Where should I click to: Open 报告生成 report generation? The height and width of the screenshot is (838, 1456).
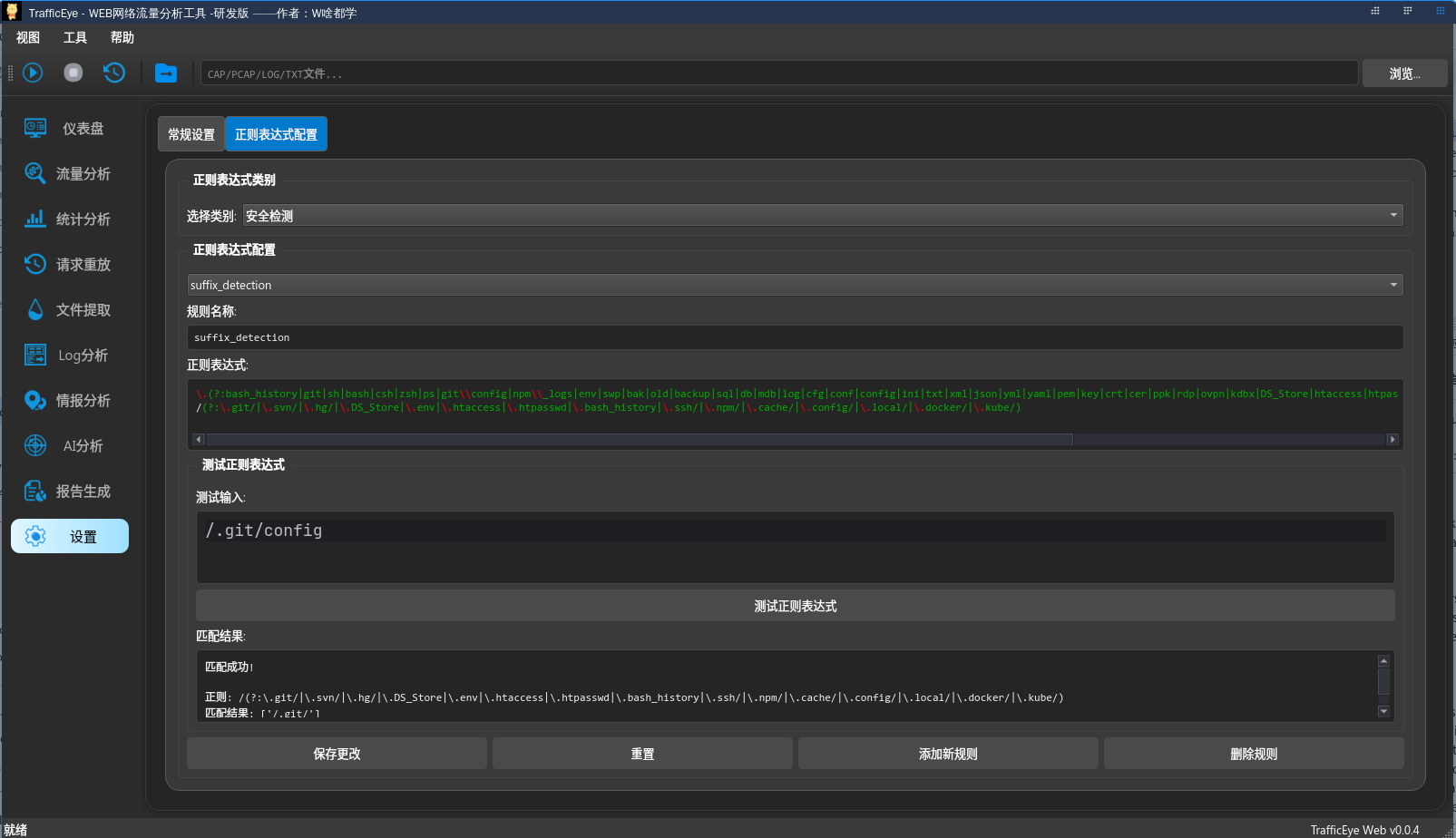pyautogui.click(x=69, y=491)
